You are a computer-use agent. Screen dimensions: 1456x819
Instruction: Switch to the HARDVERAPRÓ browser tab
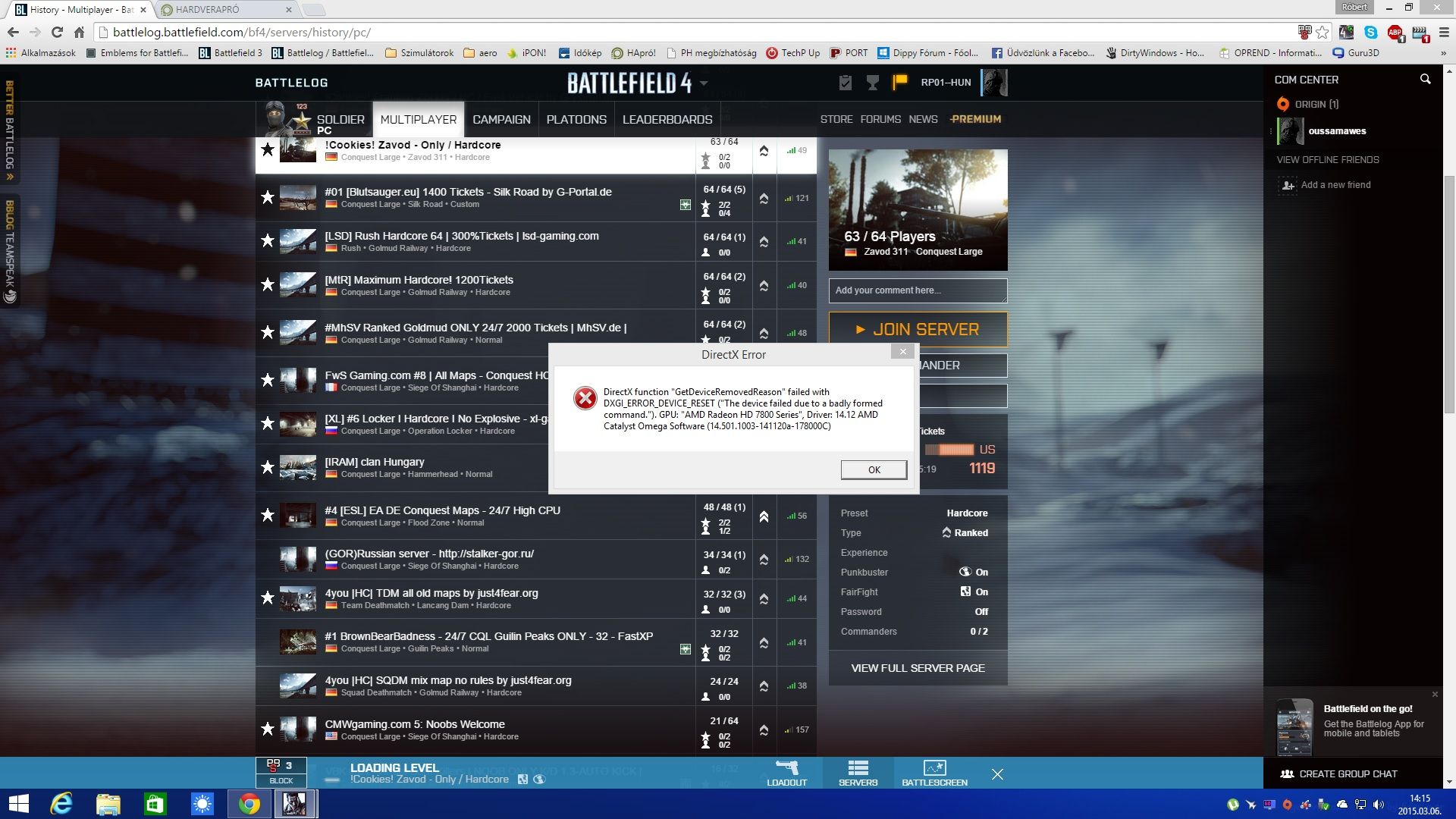coord(225,10)
